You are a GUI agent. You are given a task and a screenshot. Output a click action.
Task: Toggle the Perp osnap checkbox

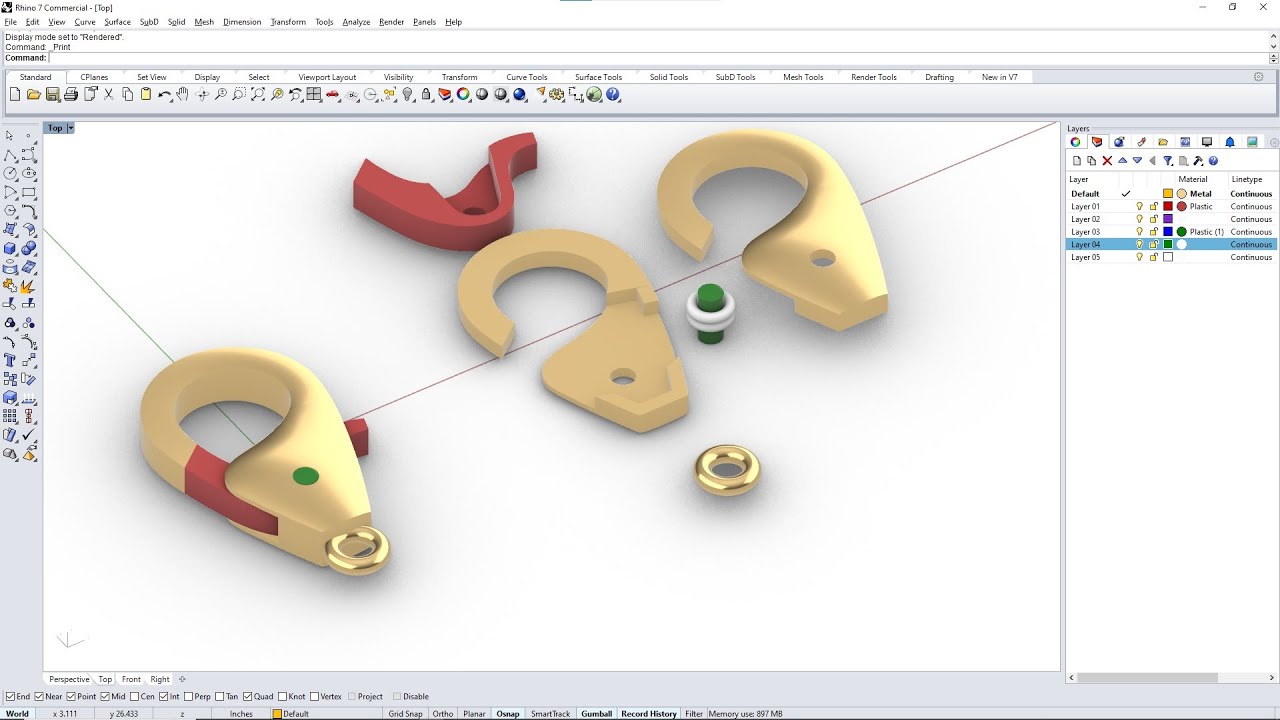pyautogui.click(x=189, y=697)
